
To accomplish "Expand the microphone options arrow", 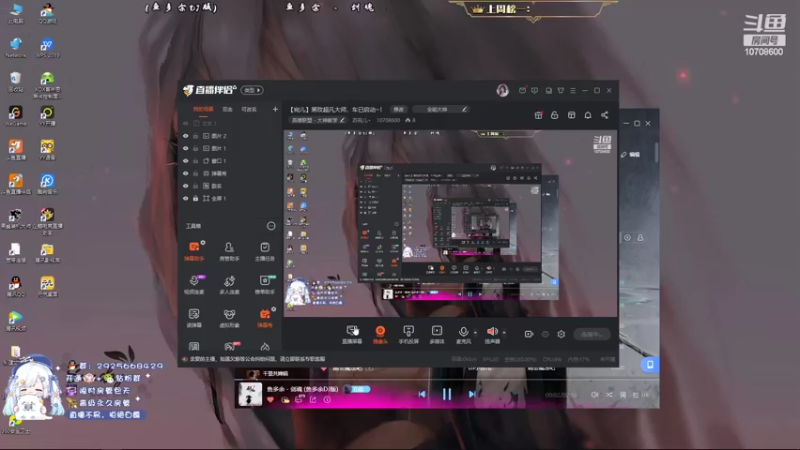I will click(x=476, y=333).
